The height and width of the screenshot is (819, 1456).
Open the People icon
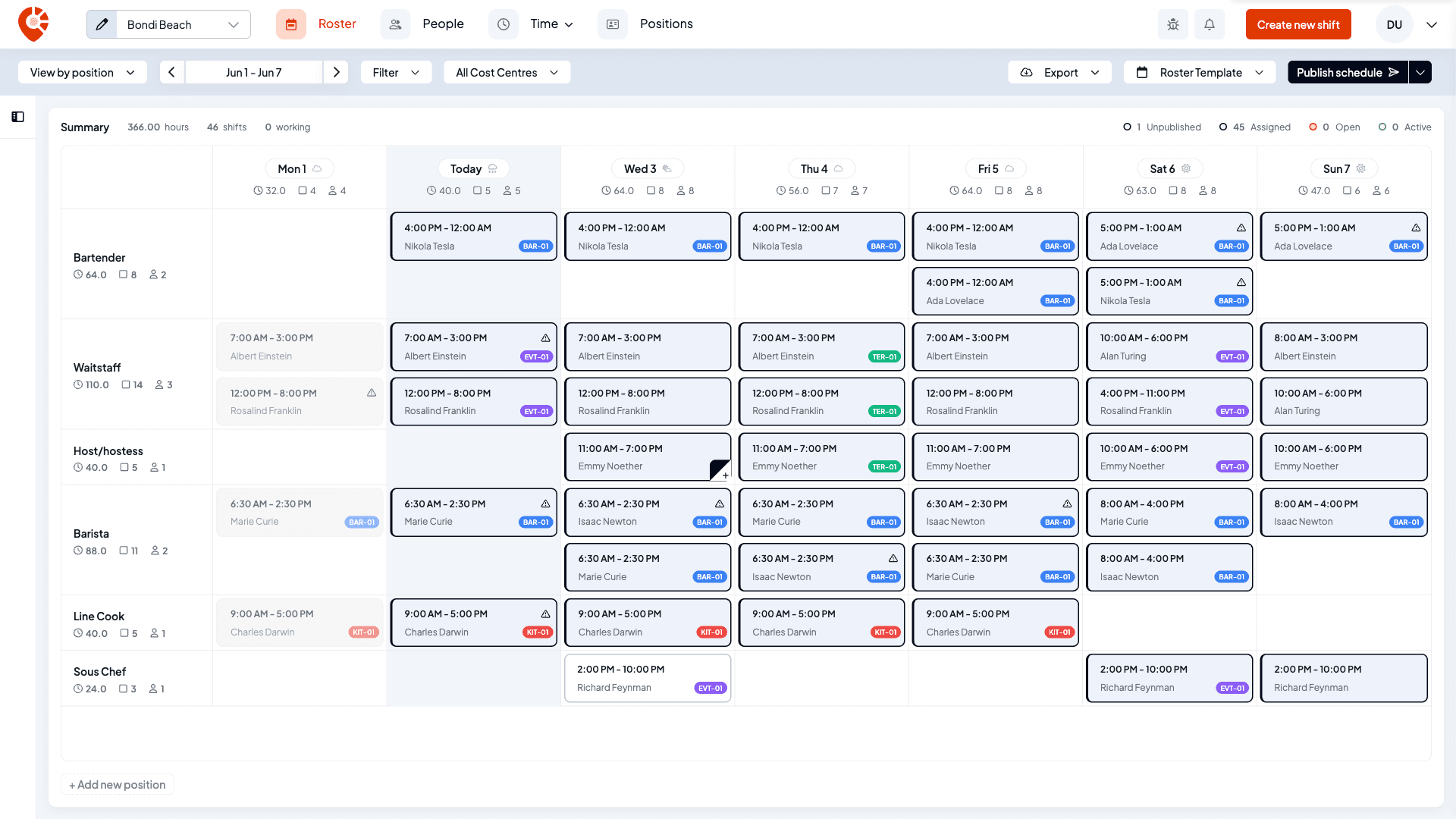click(x=395, y=24)
